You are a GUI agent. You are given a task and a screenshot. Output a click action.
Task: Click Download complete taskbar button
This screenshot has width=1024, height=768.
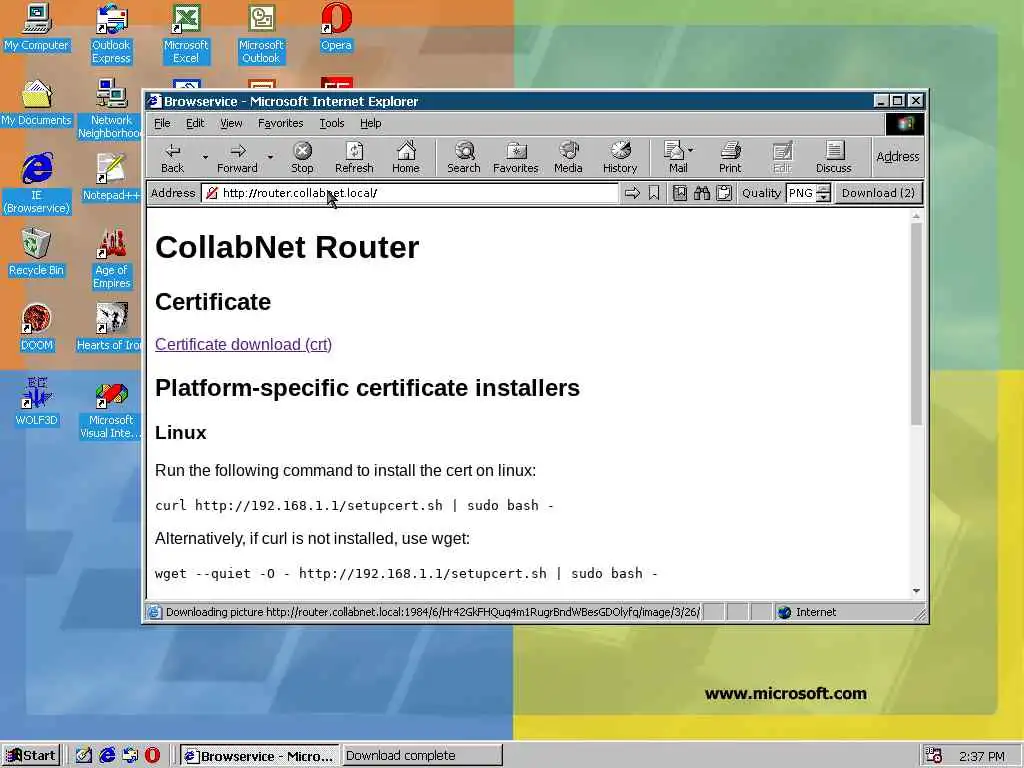[x=422, y=756]
